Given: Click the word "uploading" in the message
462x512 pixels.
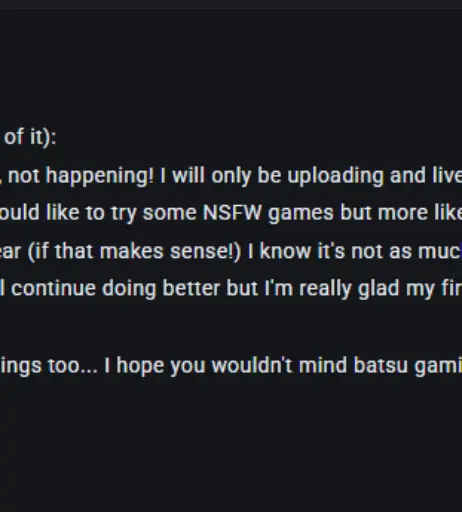Looking at the screenshot, I should click(335, 176).
